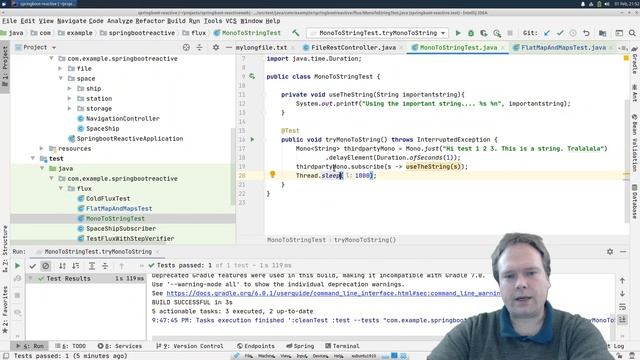Select ColdFluxTest in project tree
The height and width of the screenshot is (360, 640).
coord(108,198)
